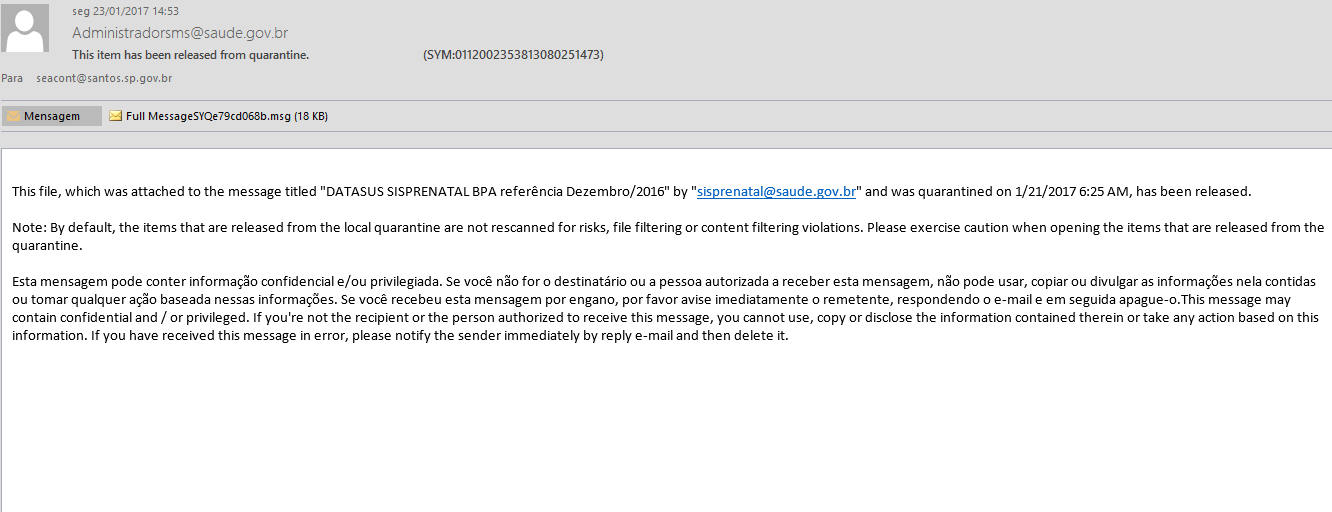Click sender address Administradorsms@saude.gov.br
The height and width of the screenshot is (512, 1332).
(180, 33)
